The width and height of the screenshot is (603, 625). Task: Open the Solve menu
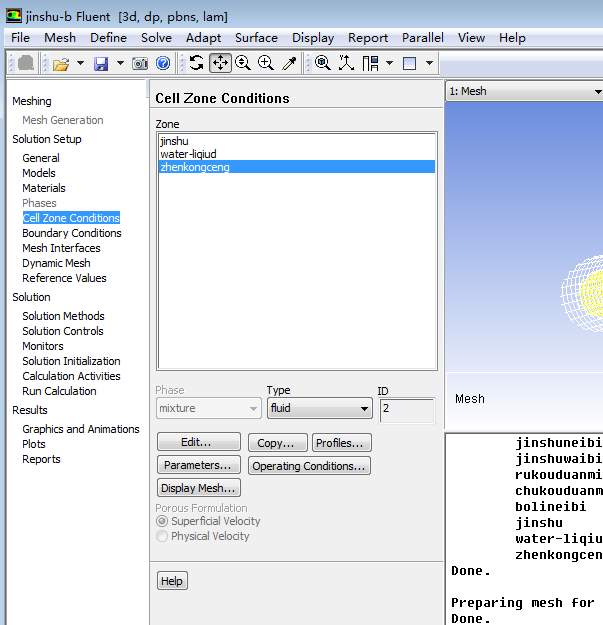pos(156,38)
